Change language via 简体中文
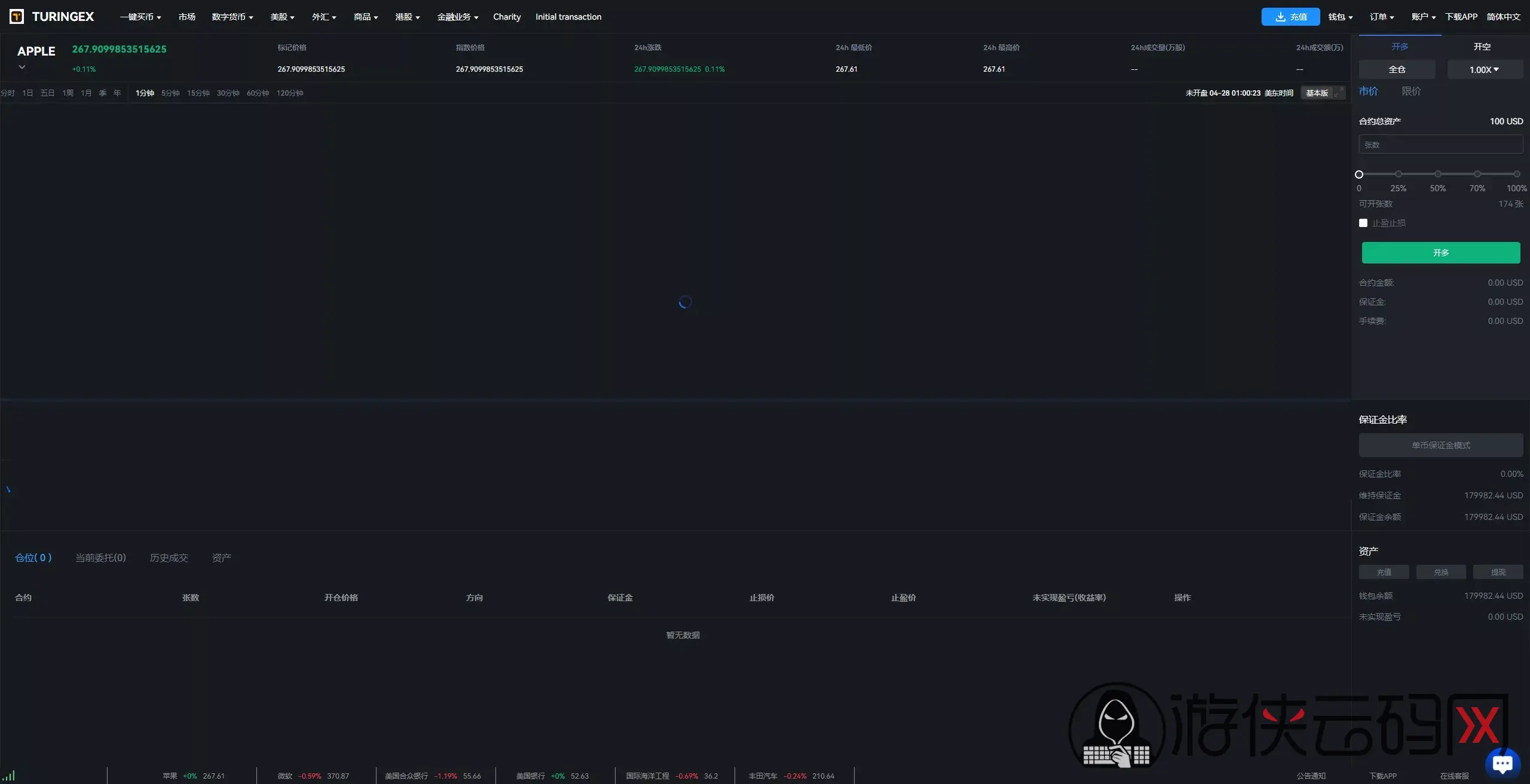The height and width of the screenshot is (784, 1530). point(1504,17)
